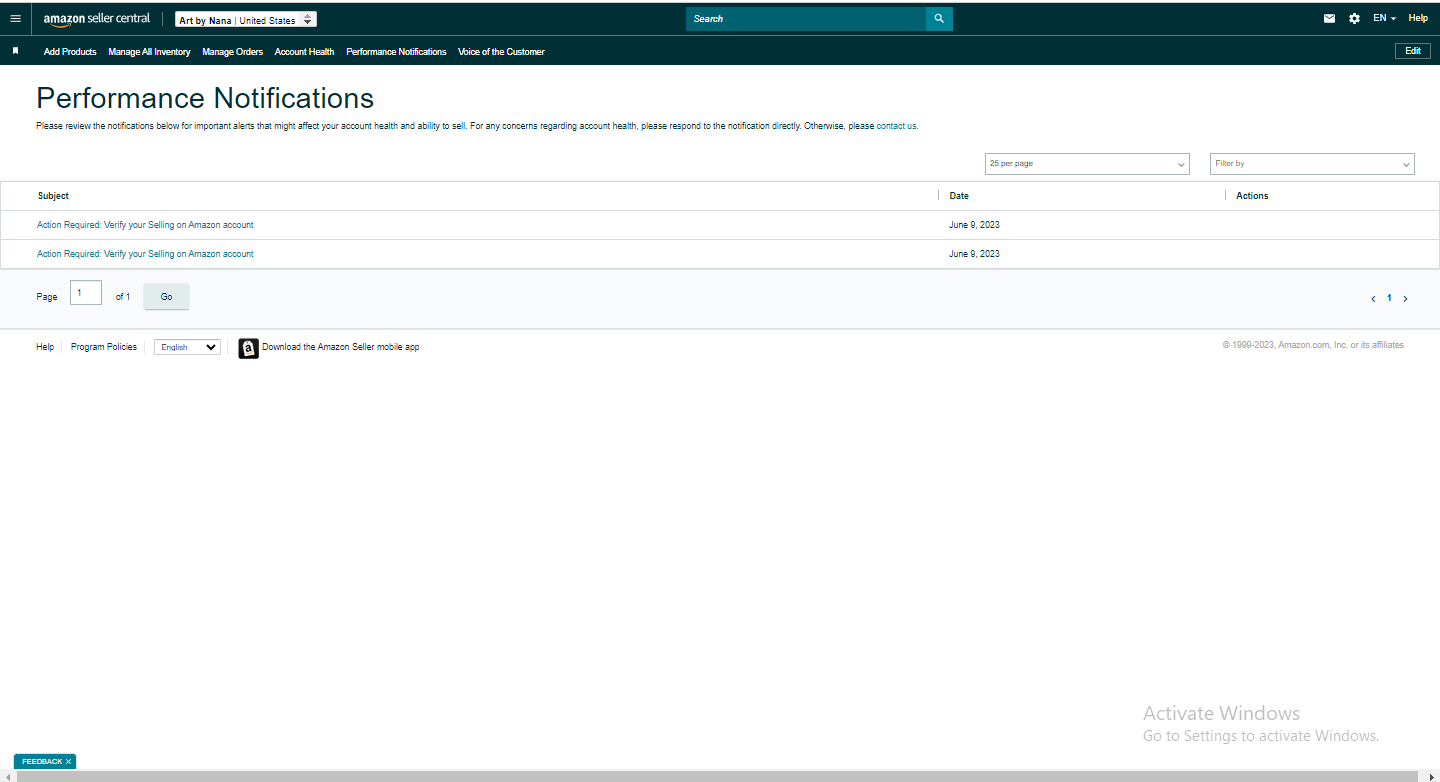Click the first row's June 9, 2023 date

(974, 225)
